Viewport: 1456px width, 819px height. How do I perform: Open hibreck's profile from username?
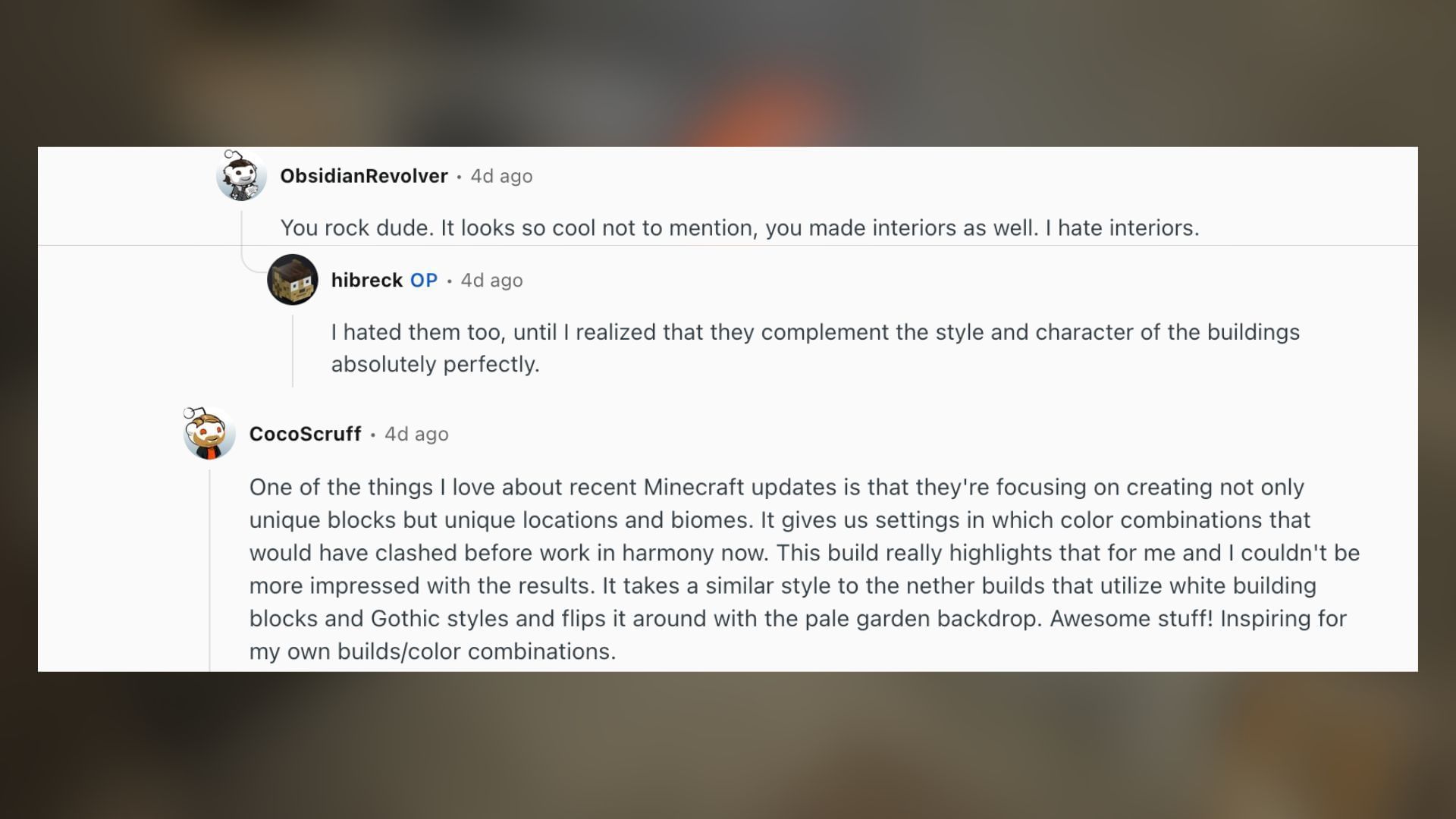click(x=367, y=280)
